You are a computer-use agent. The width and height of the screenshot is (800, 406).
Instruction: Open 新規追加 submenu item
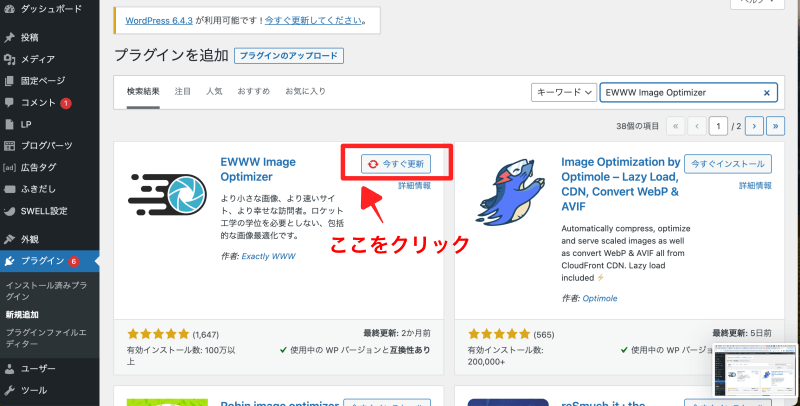(x=22, y=315)
